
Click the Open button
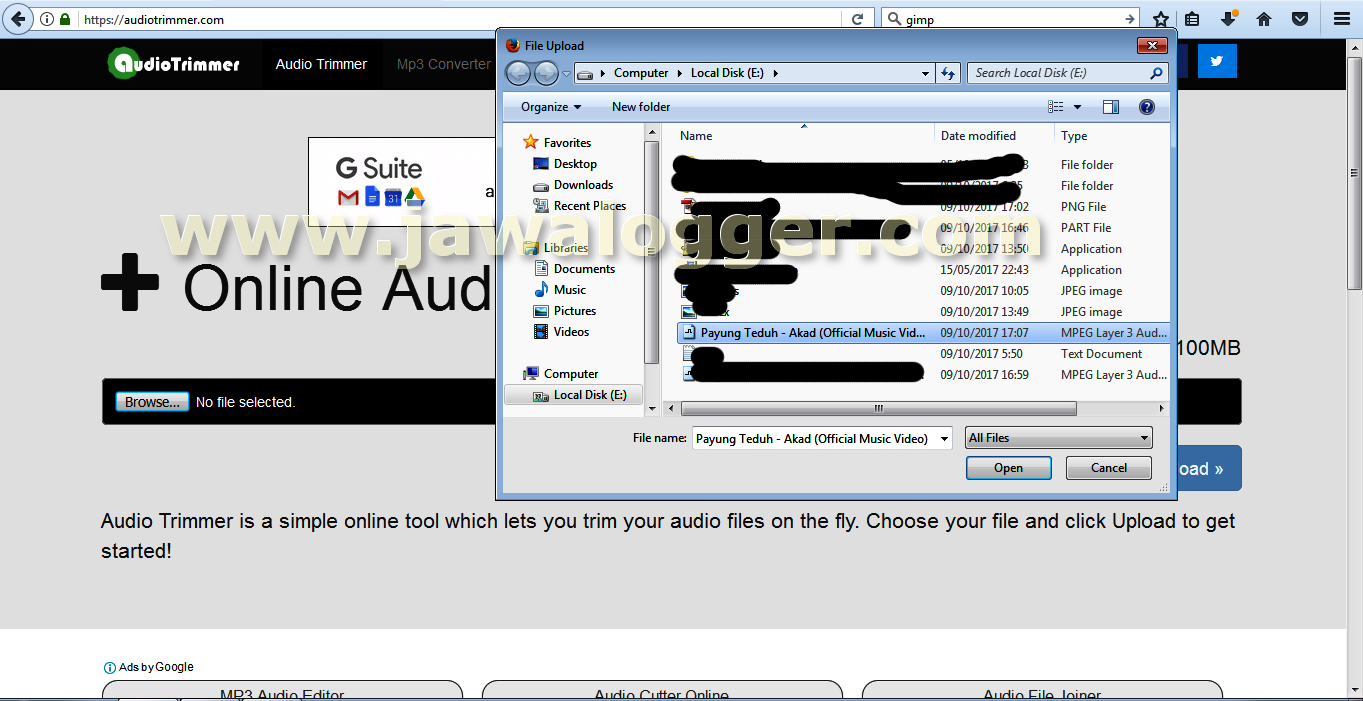click(1008, 468)
